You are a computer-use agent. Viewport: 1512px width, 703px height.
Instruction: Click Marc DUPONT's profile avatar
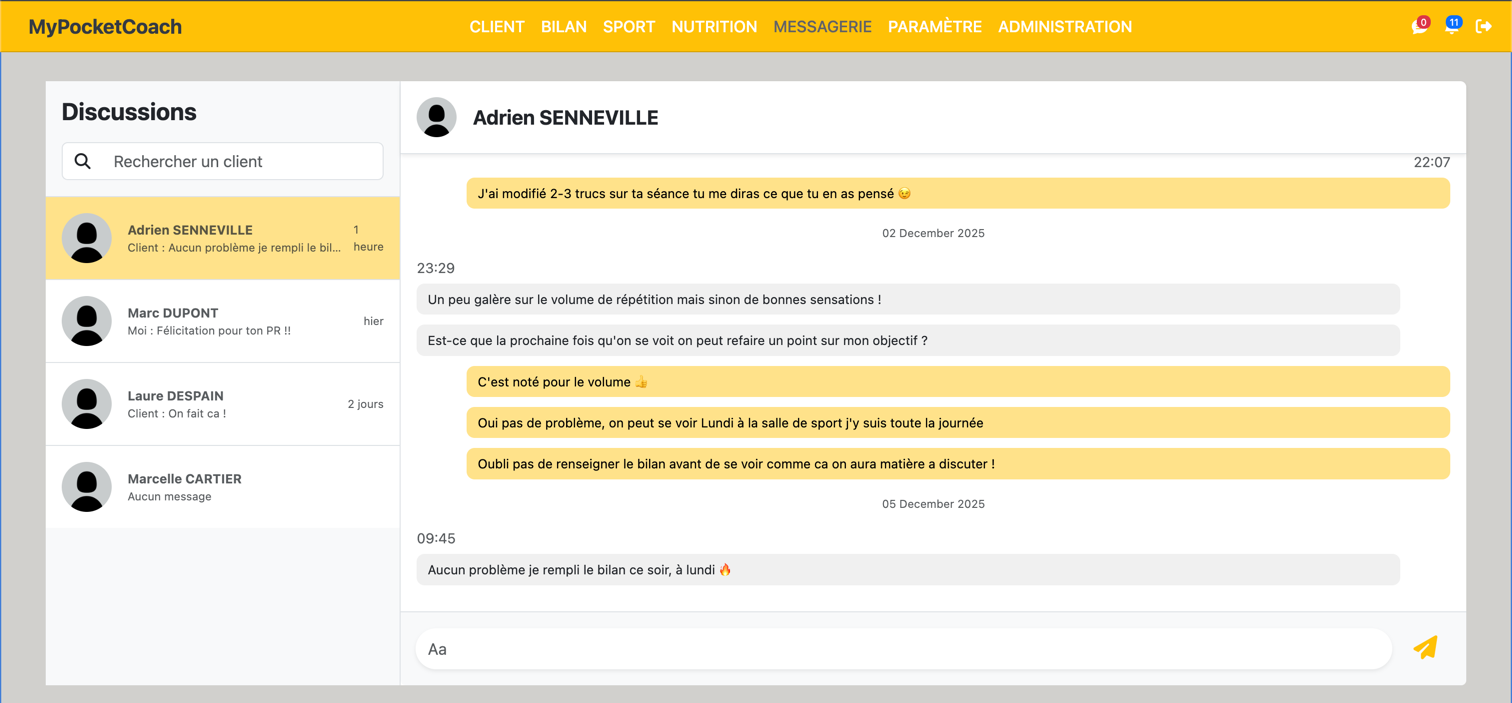click(86, 321)
